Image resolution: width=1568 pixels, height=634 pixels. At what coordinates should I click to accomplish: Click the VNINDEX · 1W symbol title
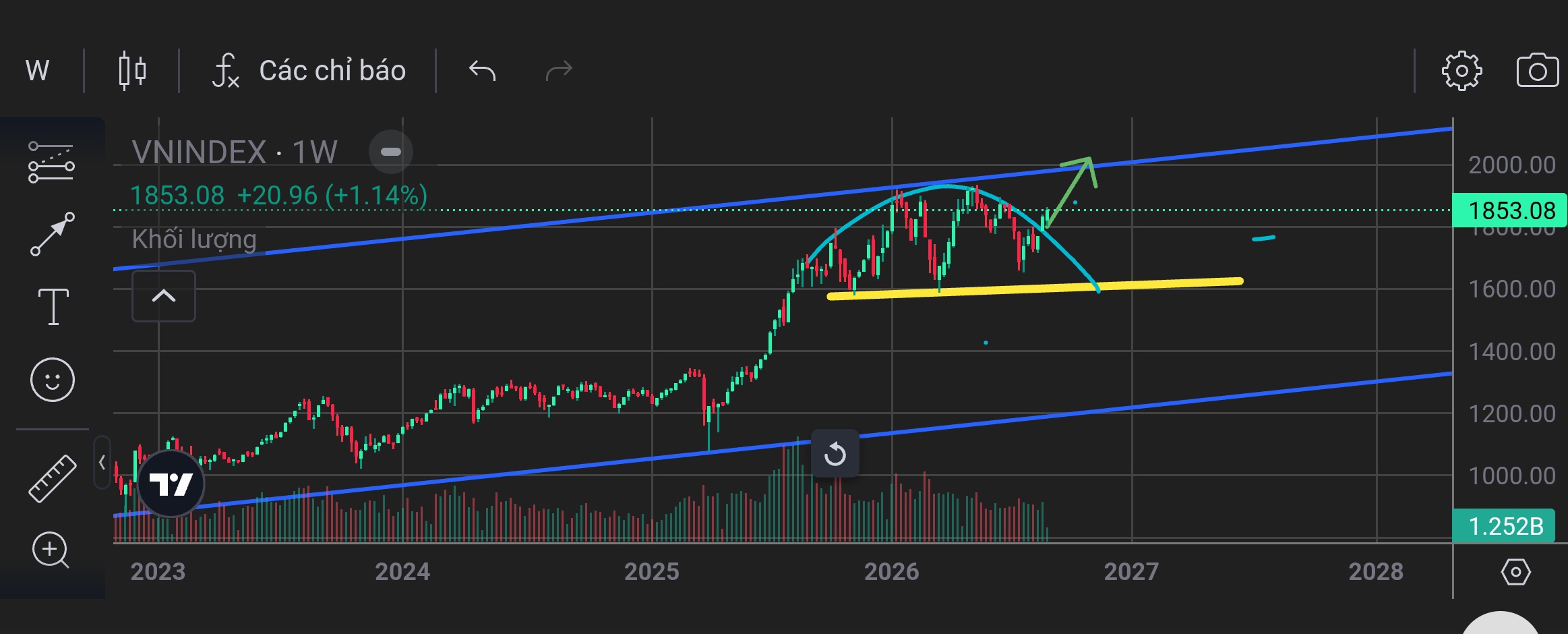click(x=235, y=152)
